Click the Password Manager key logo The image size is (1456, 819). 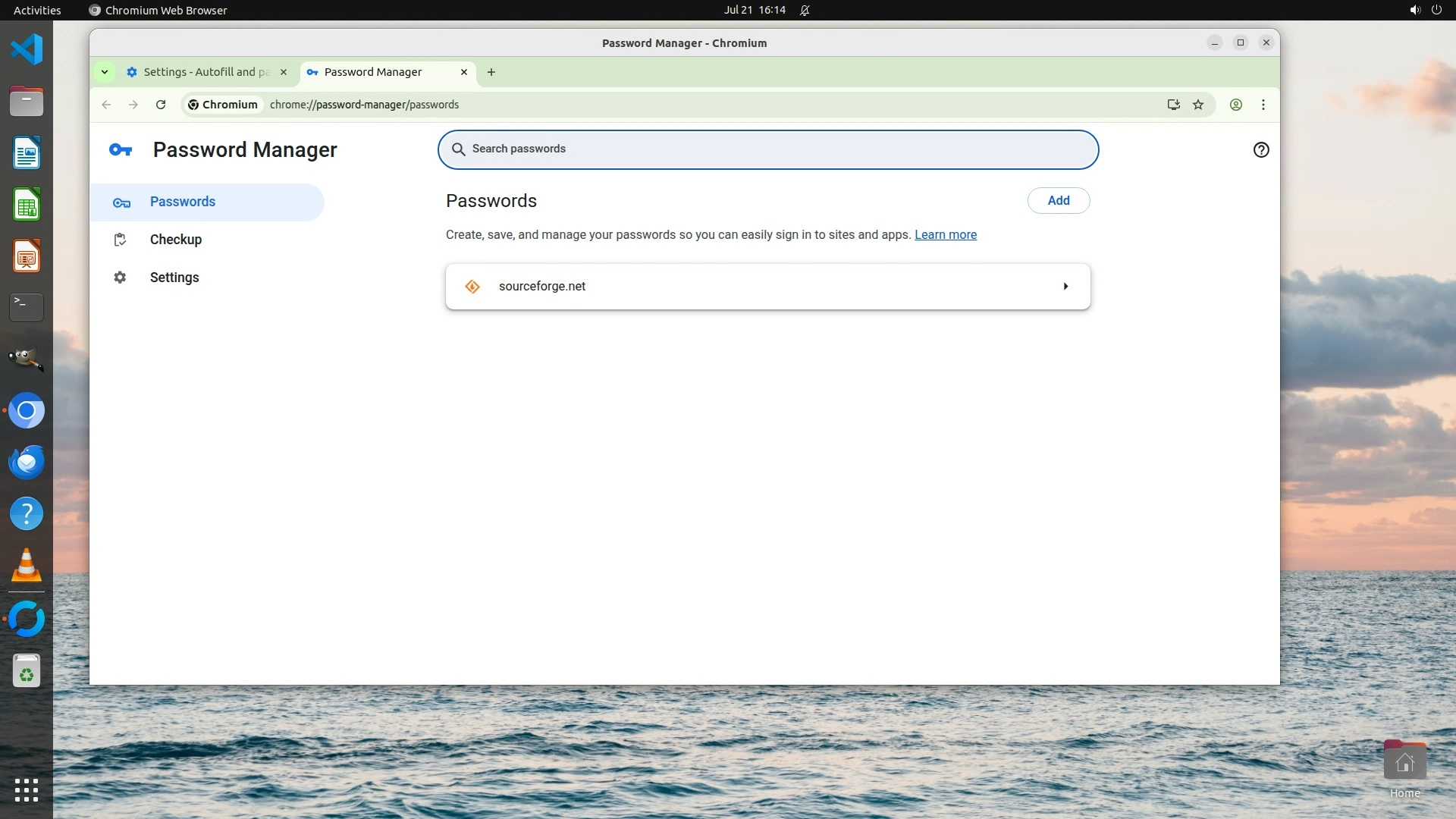[121, 150]
